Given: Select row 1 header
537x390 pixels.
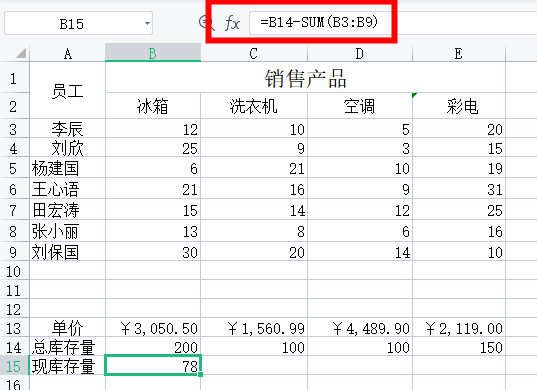Looking at the screenshot, I should tap(14, 78).
